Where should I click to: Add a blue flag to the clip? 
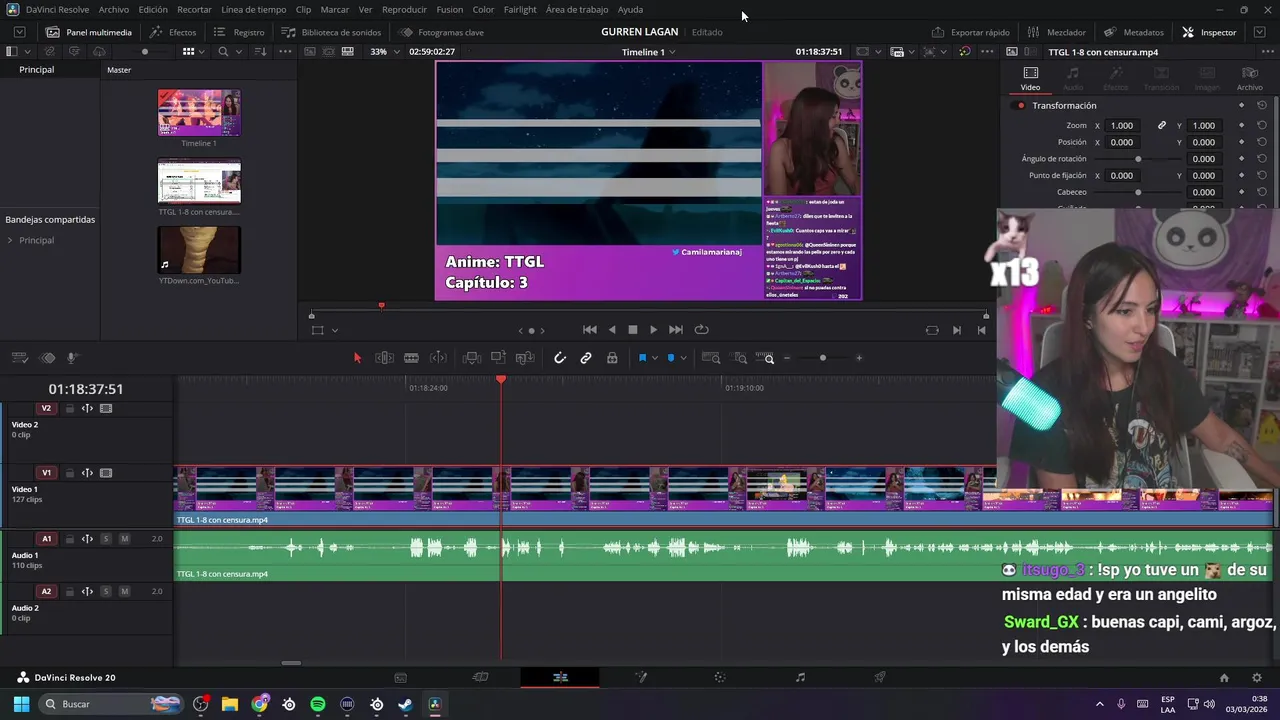tap(642, 358)
